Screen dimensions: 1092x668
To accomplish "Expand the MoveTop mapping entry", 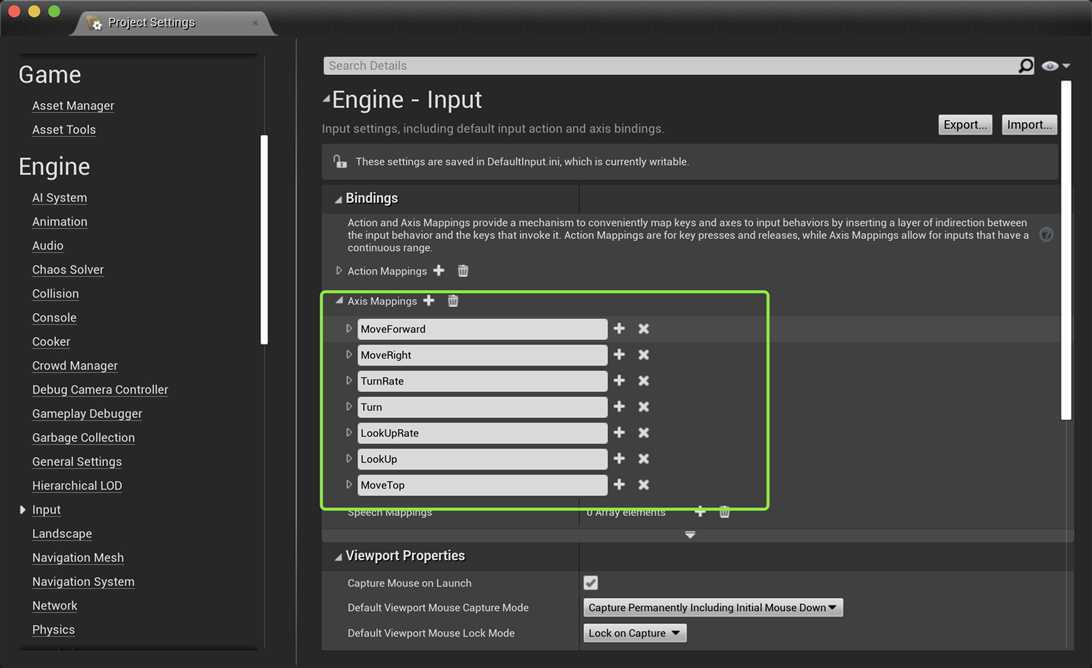I will click(349, 484).
